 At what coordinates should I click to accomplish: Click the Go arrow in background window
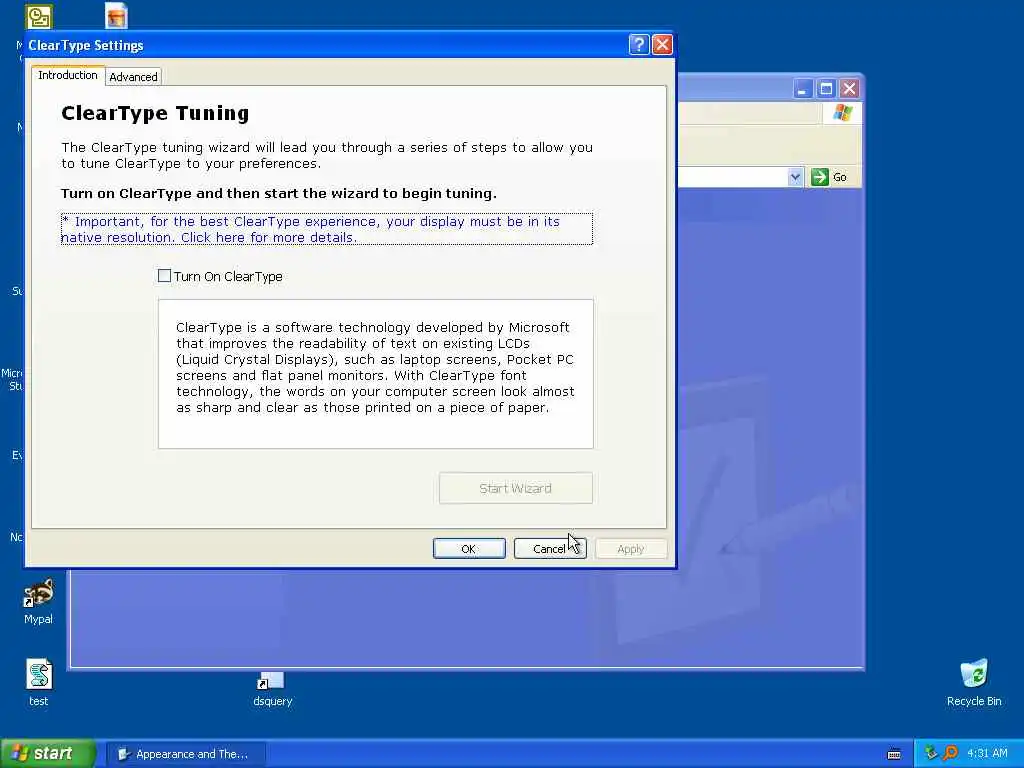point(829,177)
